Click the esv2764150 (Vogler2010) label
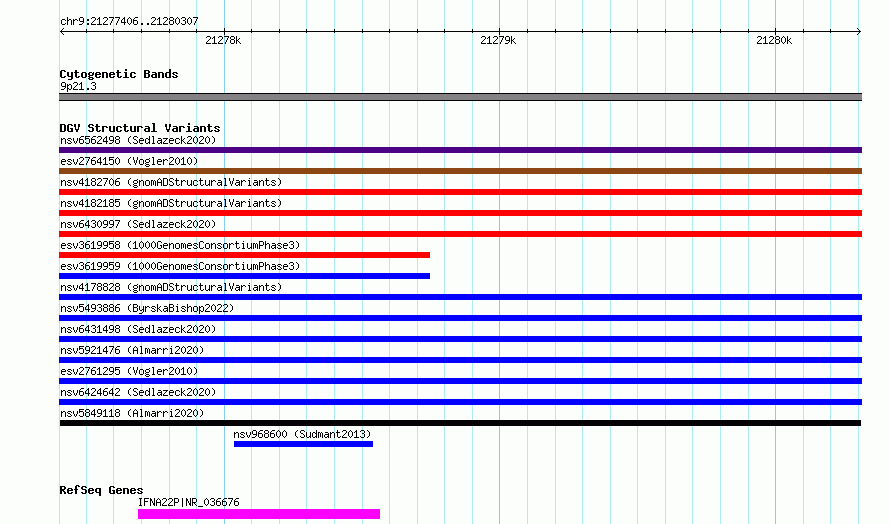This screenshot has height=524, width=890. (x=129, y=161)
